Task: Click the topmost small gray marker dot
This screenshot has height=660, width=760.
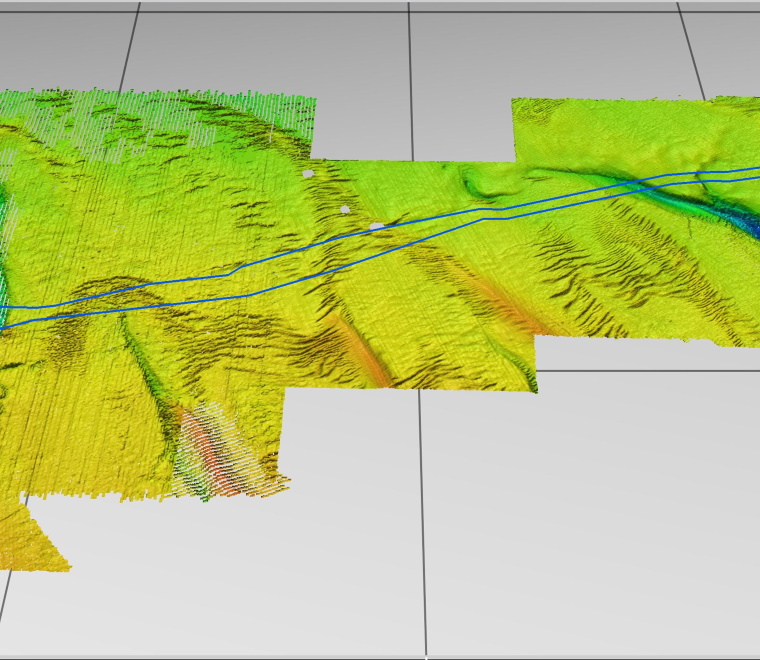Action: pos(308,174)
